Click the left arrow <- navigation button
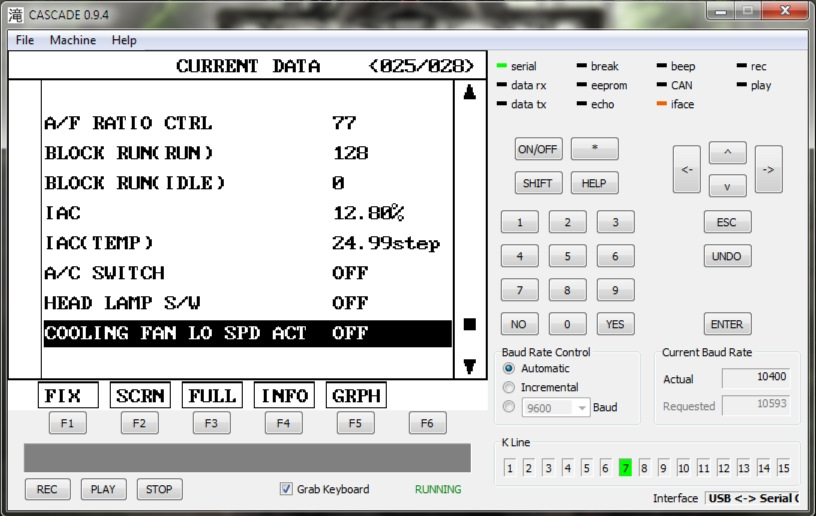 686,170
